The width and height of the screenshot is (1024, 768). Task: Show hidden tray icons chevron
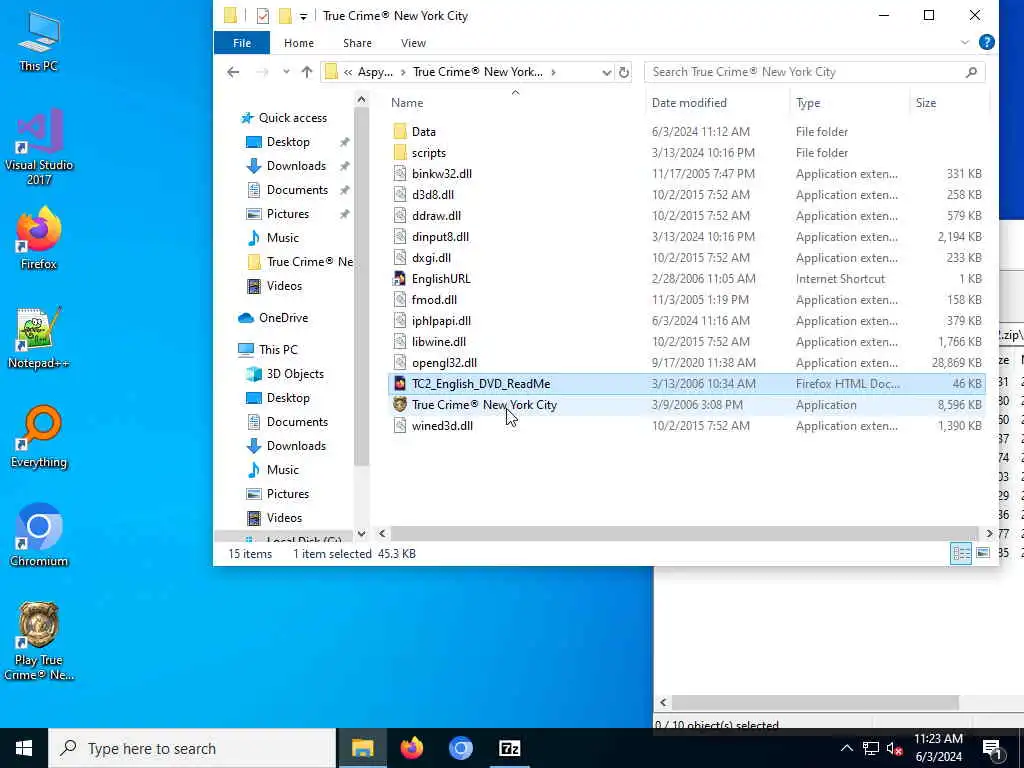pyautogui.click(x=846, y=748)
